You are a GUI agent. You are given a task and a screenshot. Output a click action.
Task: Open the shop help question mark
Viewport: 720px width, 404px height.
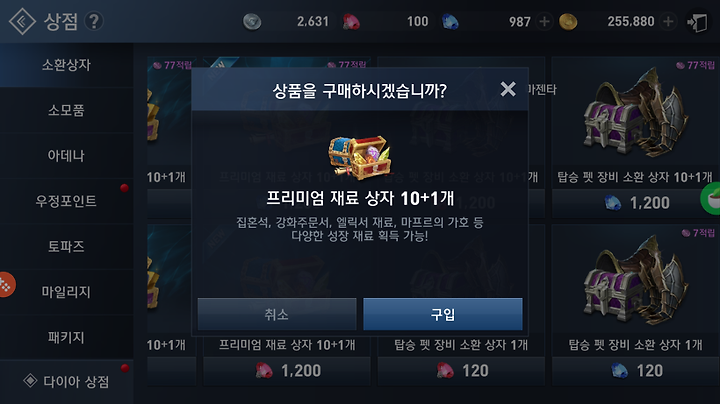[94, 21]
